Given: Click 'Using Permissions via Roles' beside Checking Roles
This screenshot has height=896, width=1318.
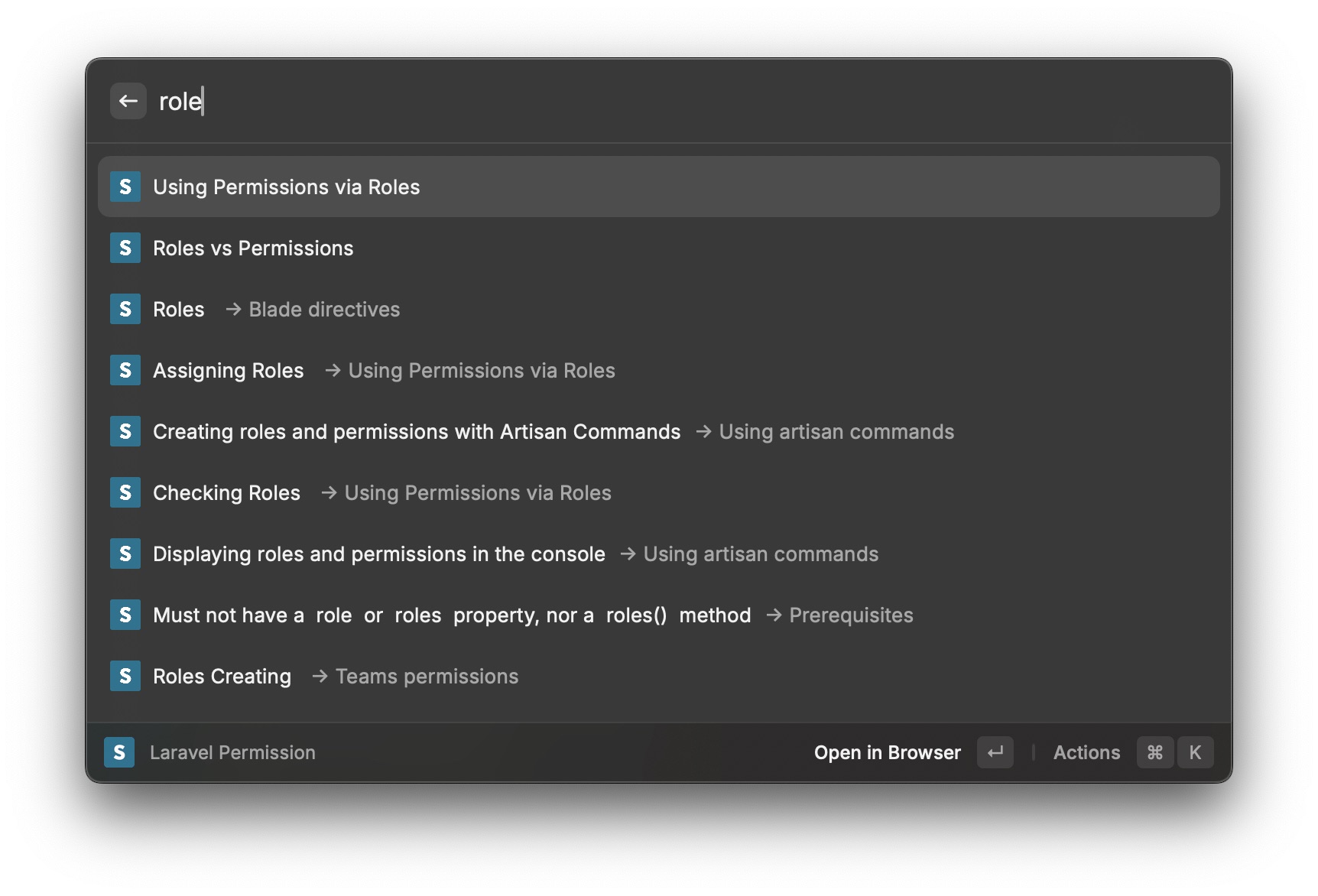Looking at the screenshot, I should point(478,492).
